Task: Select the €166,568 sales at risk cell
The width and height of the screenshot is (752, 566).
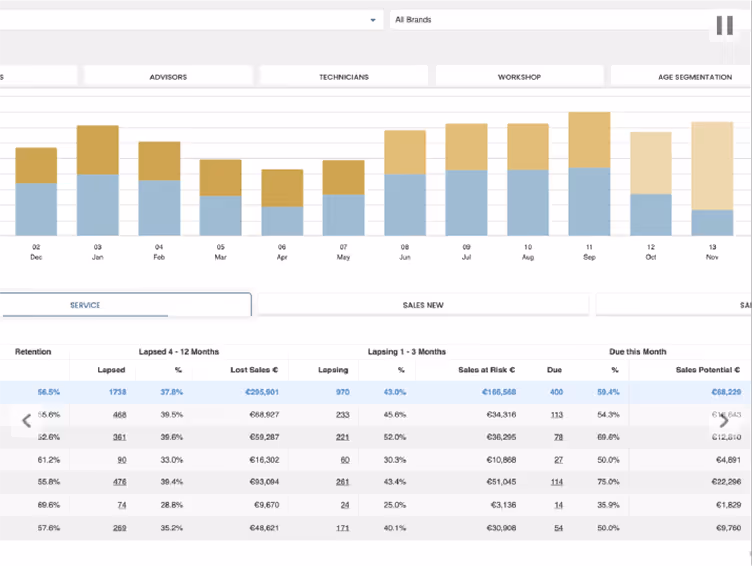Action: pos(499,392)
